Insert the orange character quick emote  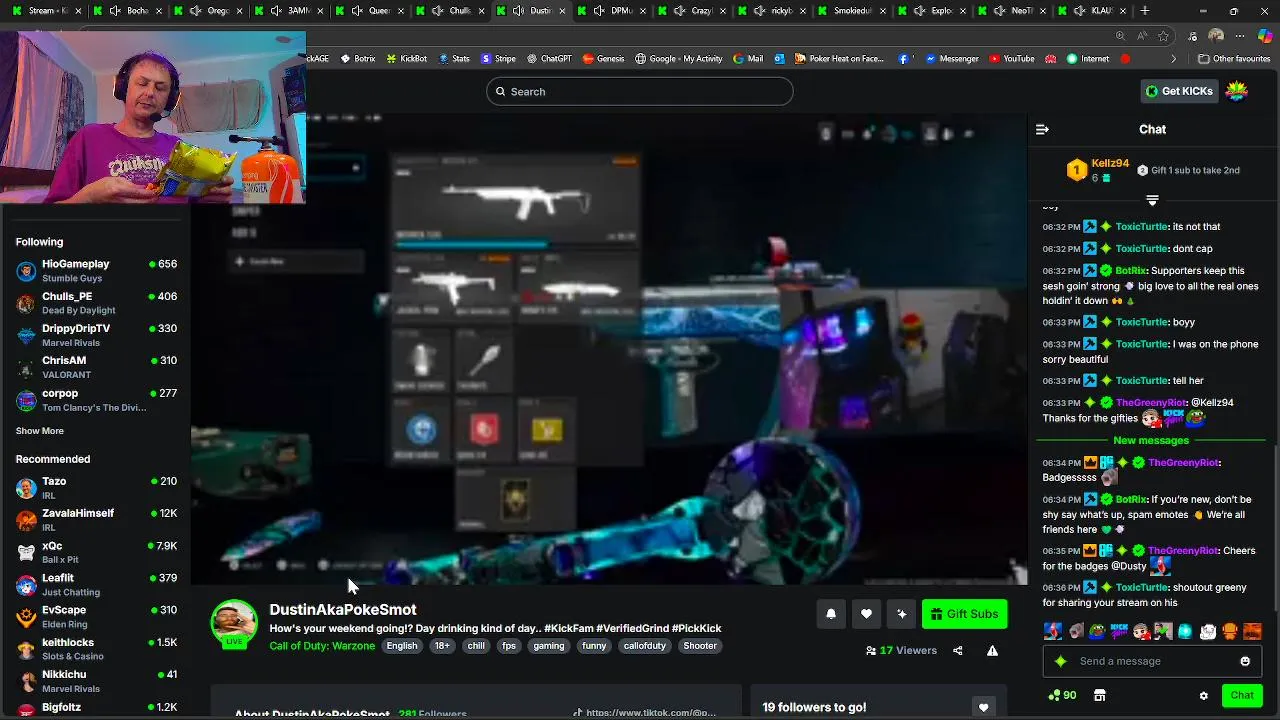pos(1230,631)
